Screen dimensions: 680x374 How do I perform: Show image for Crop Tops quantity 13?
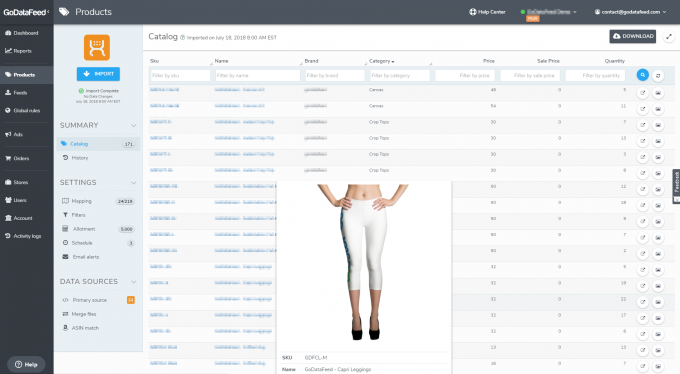pyautogui.click(x=658, y=141)
